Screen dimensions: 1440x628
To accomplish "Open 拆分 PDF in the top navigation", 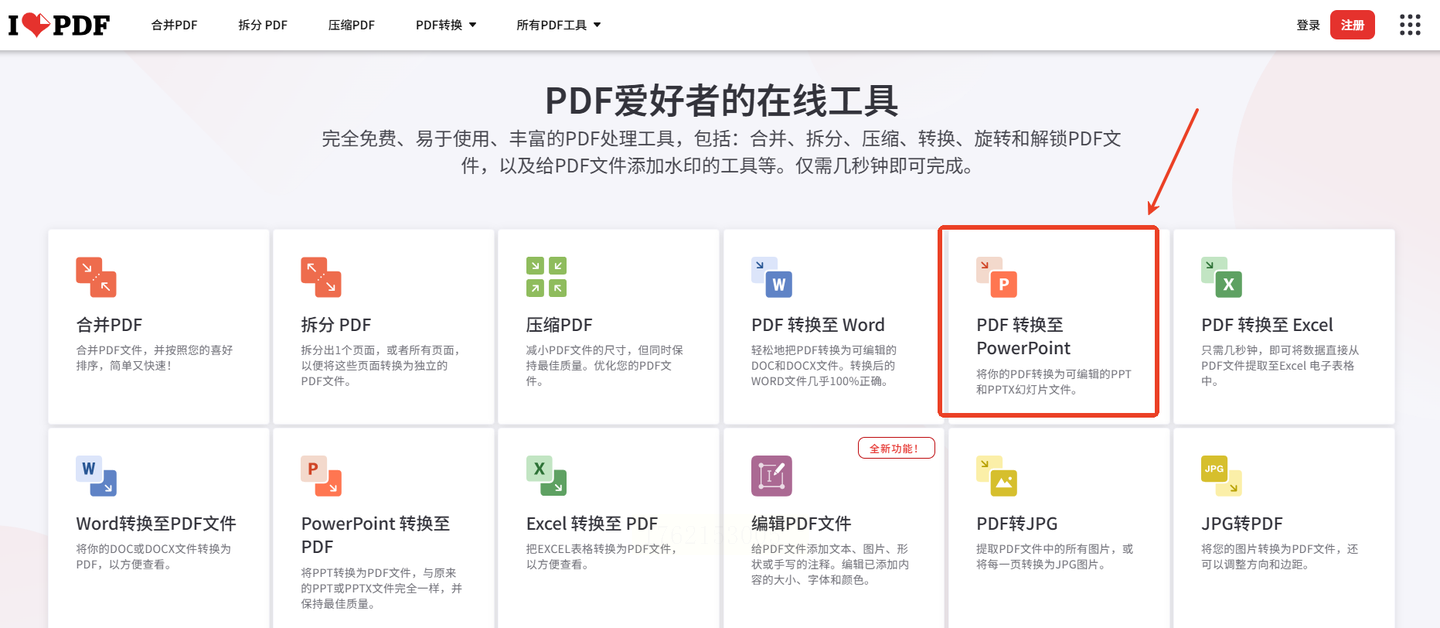I will coord(263,25).
